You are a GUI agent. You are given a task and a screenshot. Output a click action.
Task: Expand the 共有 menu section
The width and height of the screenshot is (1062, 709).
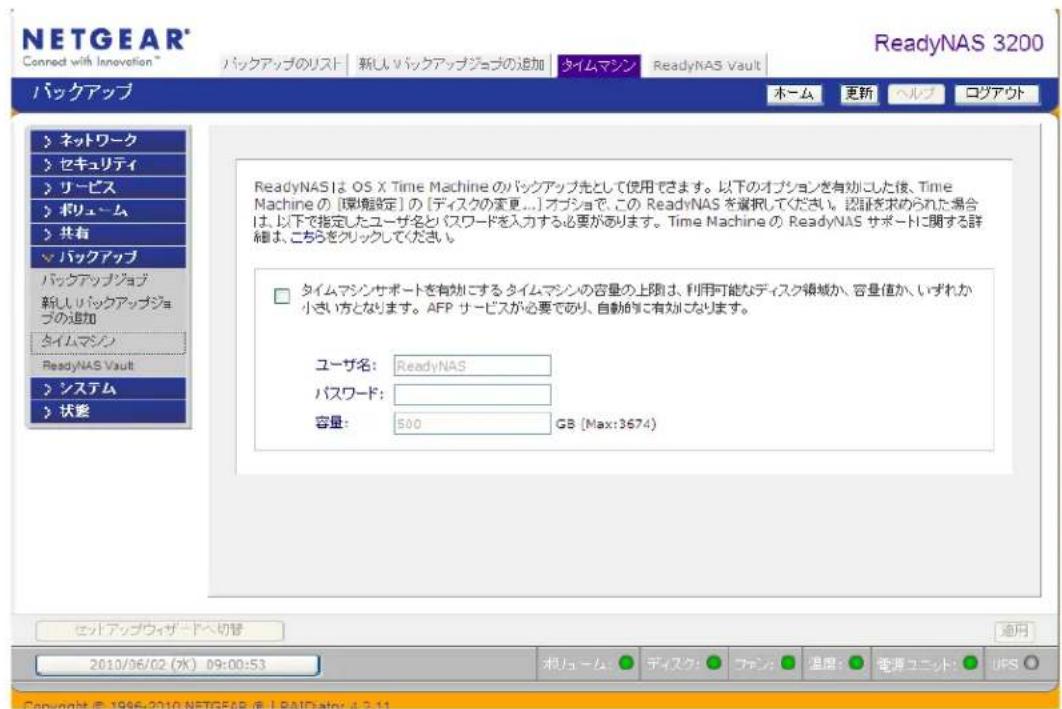pos(108,234)
